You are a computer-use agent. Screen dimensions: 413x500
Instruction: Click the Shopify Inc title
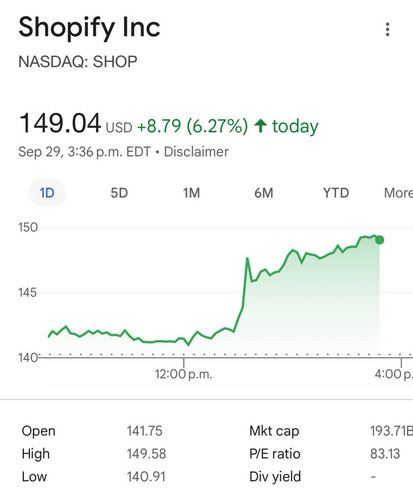pyautogui.click(x=89, y=28)
